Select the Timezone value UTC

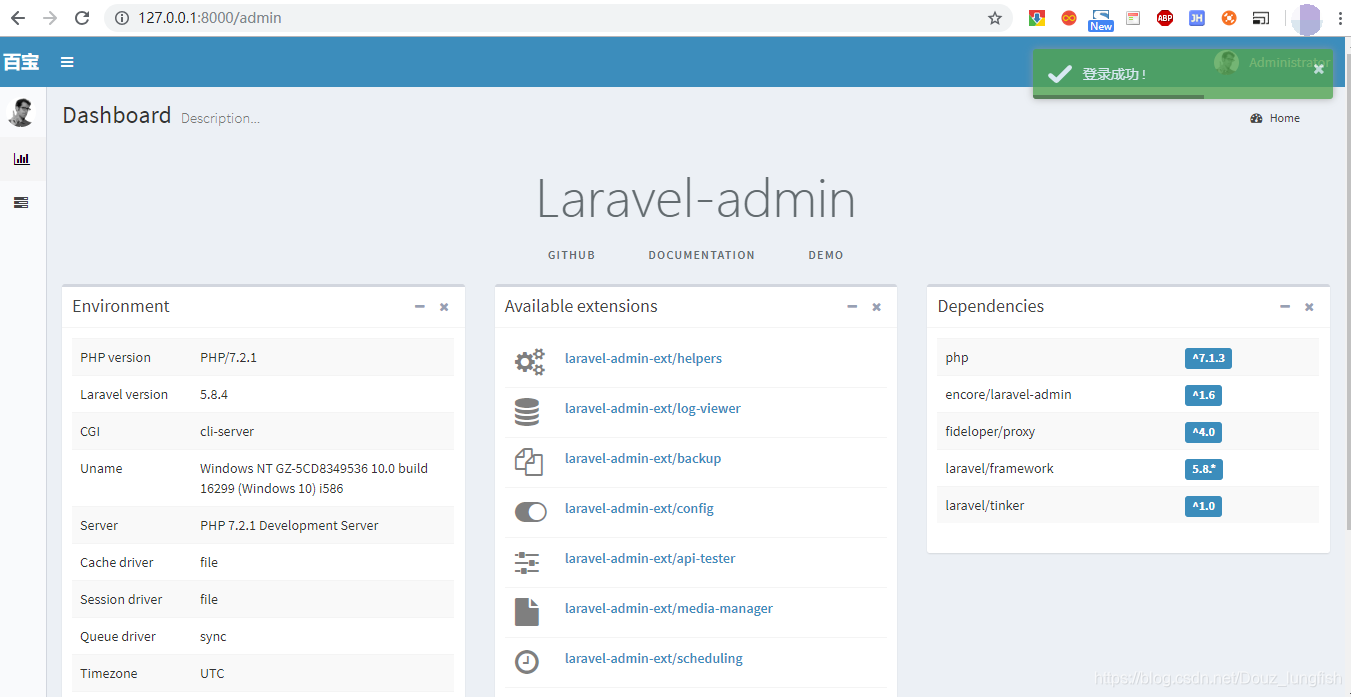coord(212,674)
